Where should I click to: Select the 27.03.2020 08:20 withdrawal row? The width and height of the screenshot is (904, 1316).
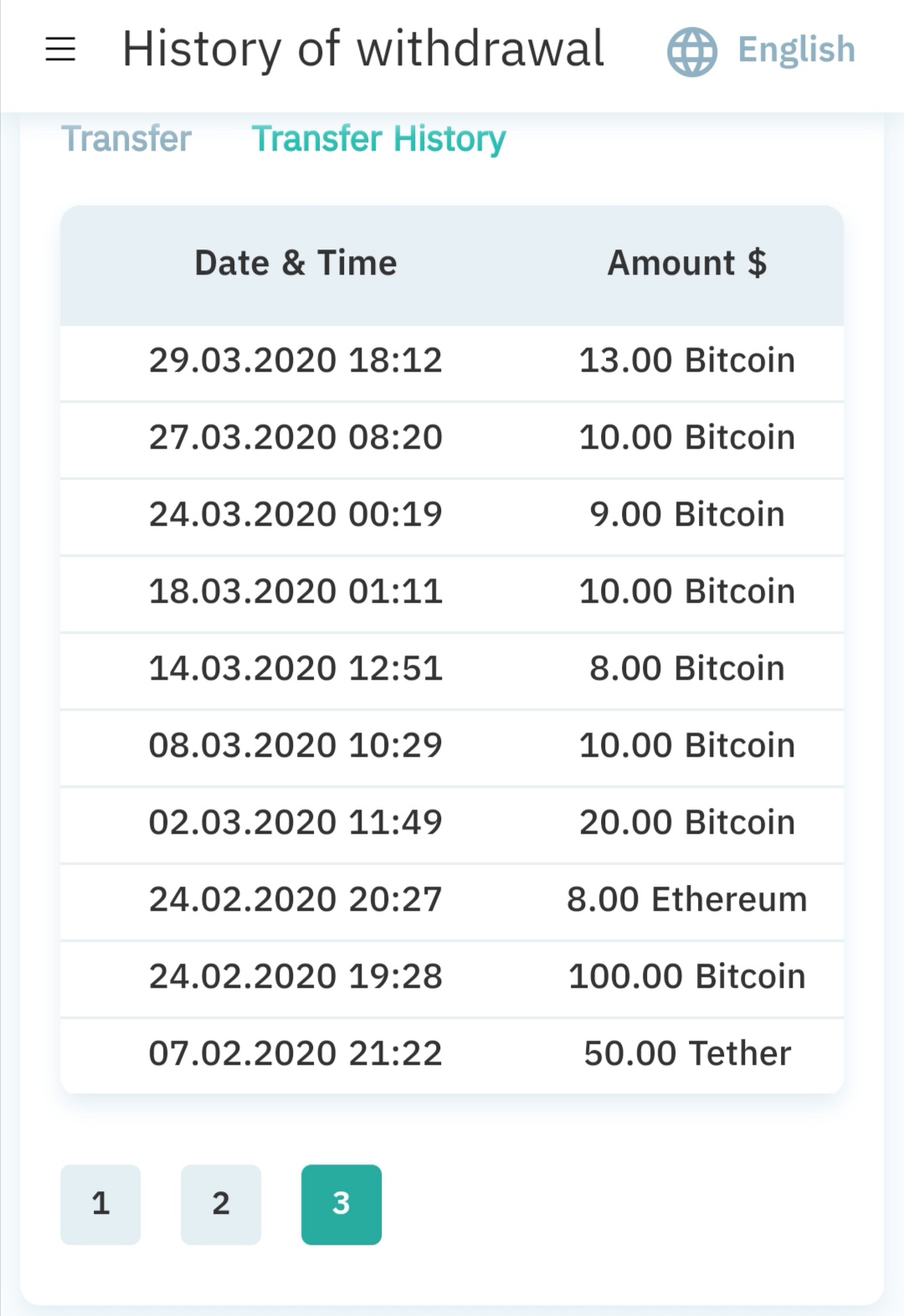[x=295, y=438]
